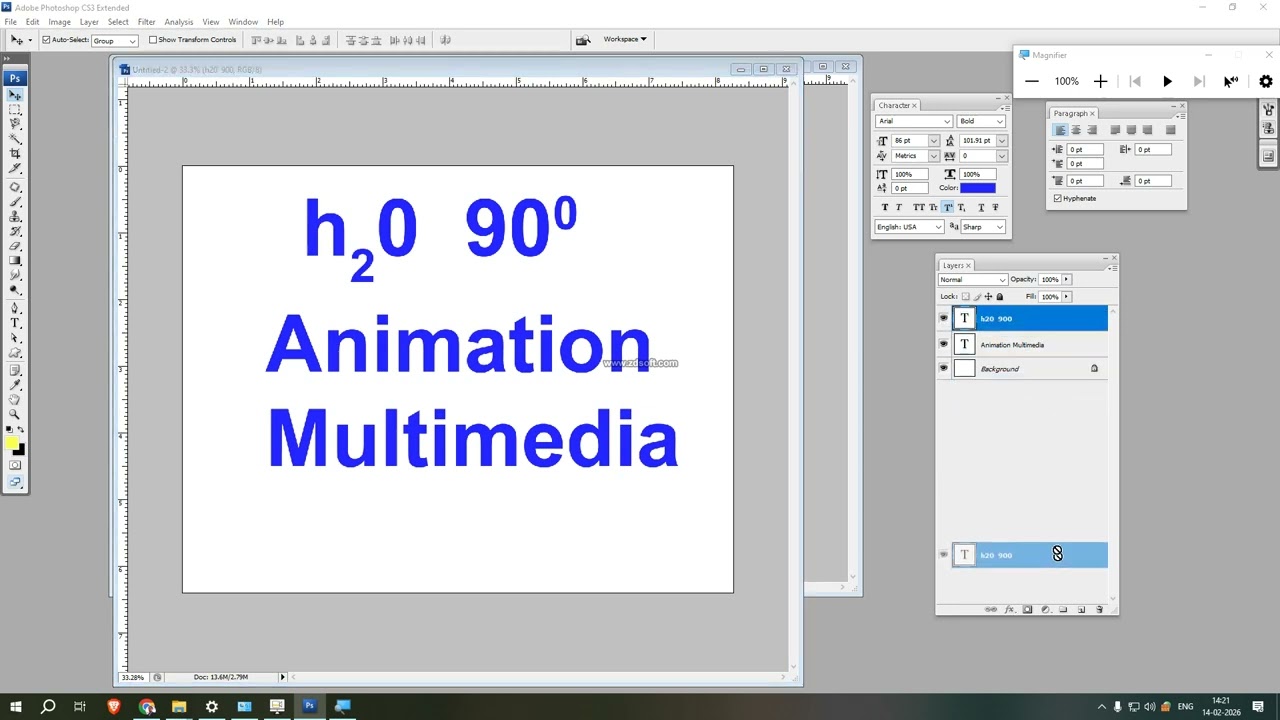This screenshot has width=1280, height=720.
Task: Select the Hand tool
Action: tap(15, 399)
